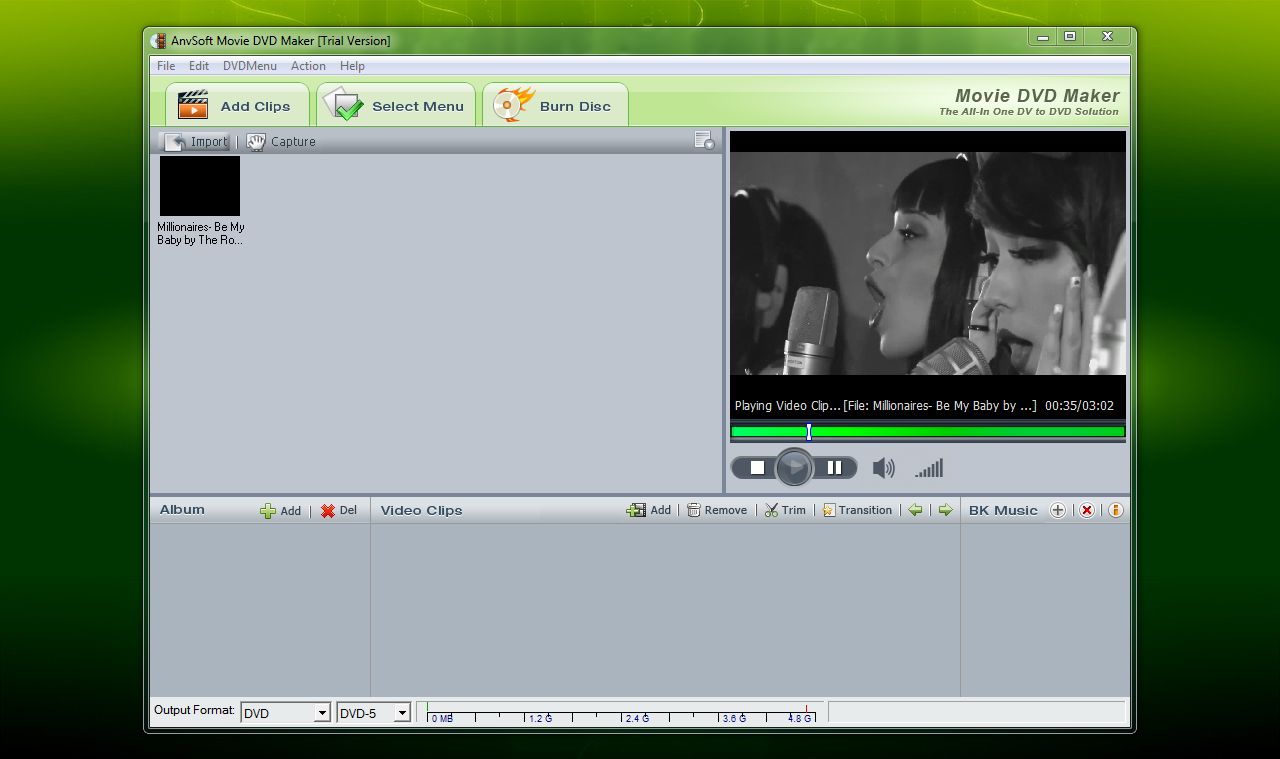
Task: Move clip right with green arrow
Action: tap(945, 510)
